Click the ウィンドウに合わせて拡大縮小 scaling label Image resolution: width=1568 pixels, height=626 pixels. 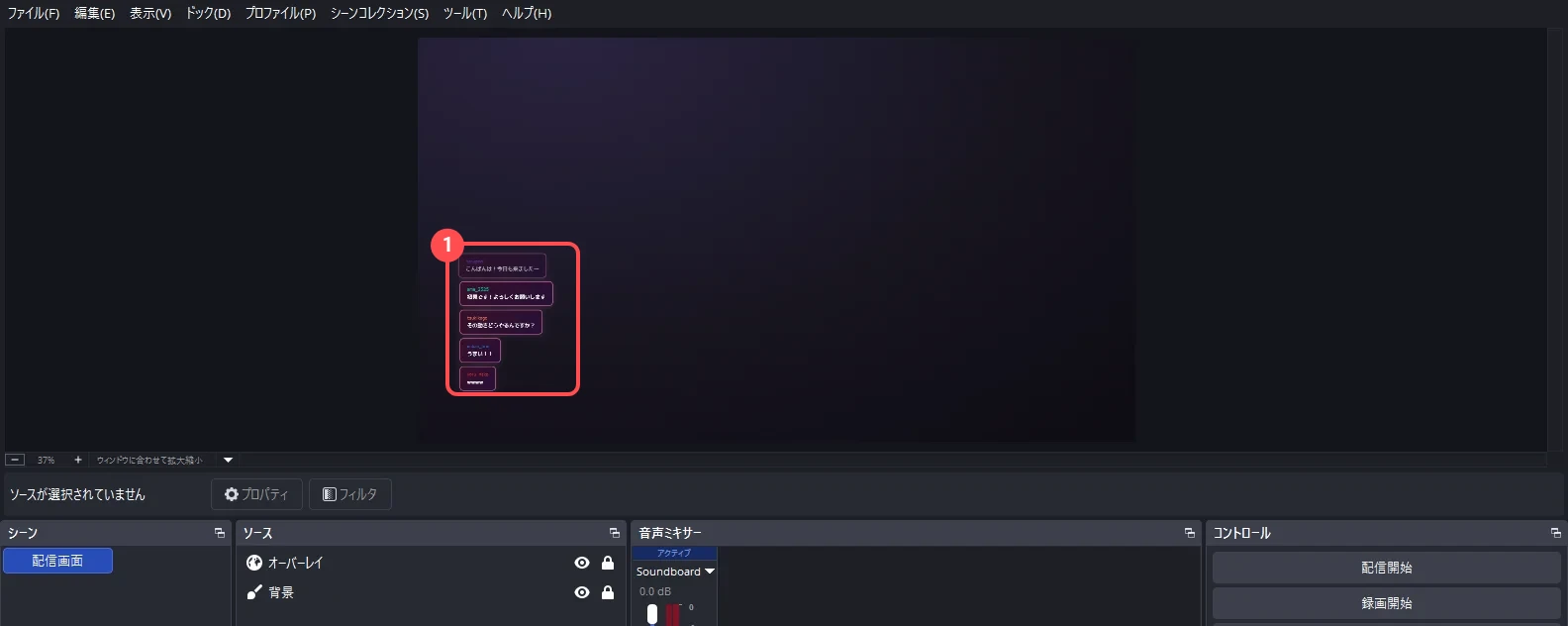pyautogui.click(x=149, y=460)
